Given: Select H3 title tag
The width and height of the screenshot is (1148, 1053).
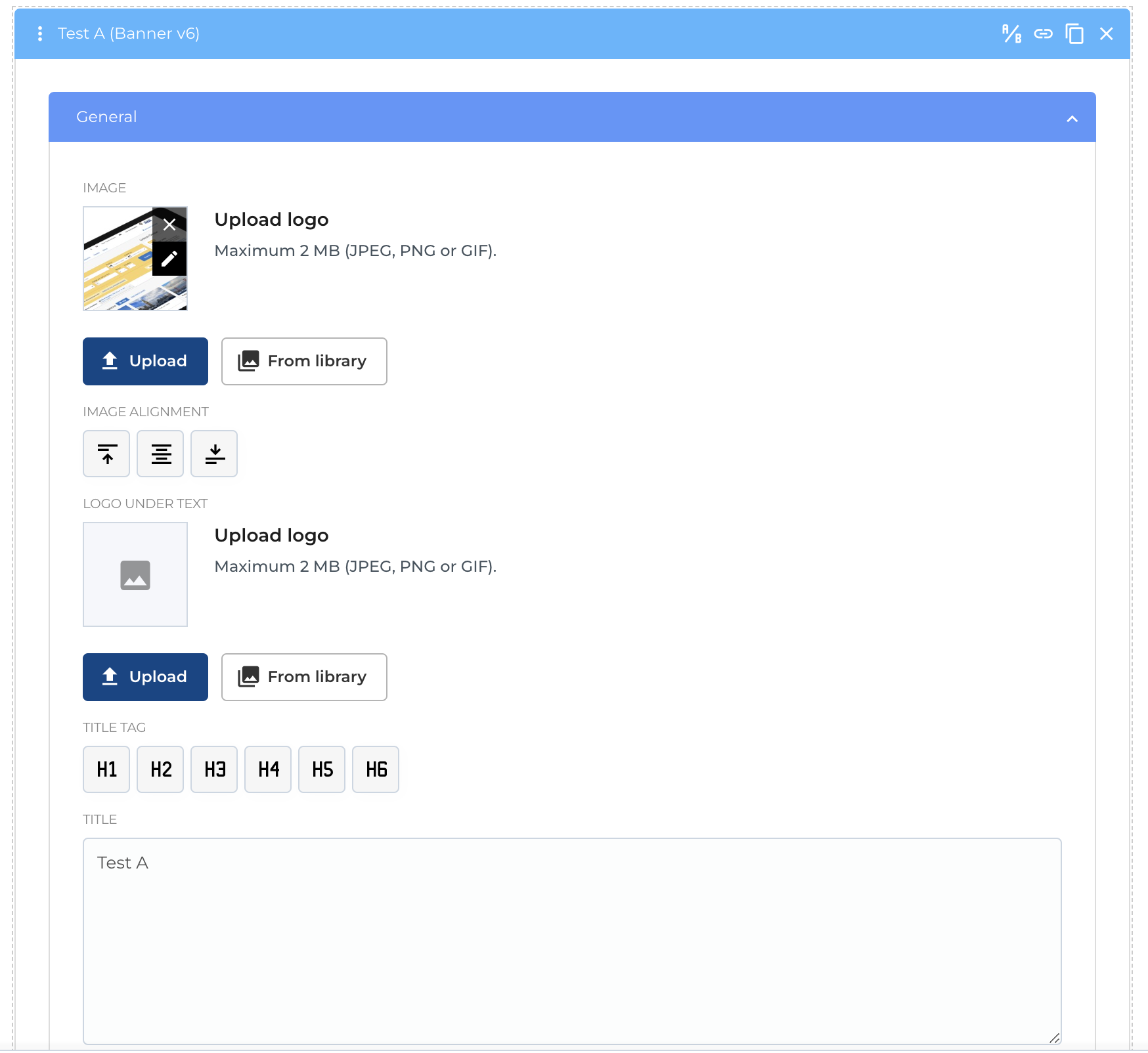Looking at the screenshot, I should [x=214, y=769].
